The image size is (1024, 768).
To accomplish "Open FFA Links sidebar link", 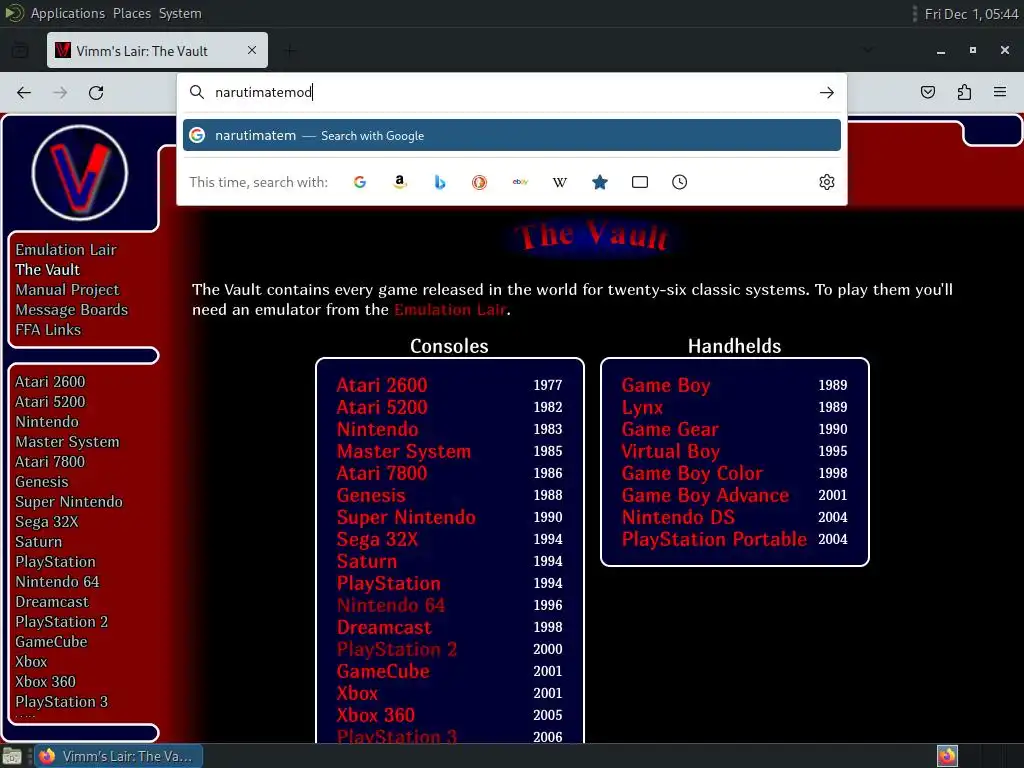I will 48,330.
